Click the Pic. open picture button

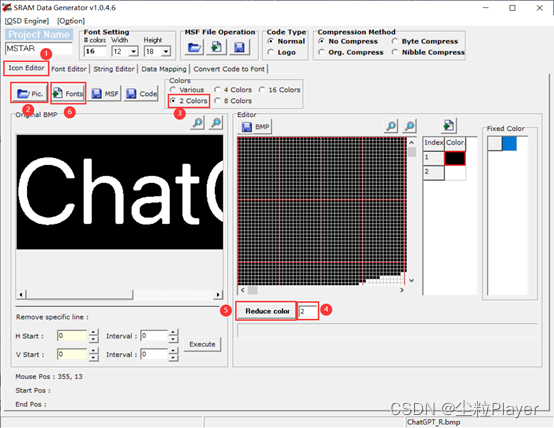pyautogui.click(x=30, y=93)
